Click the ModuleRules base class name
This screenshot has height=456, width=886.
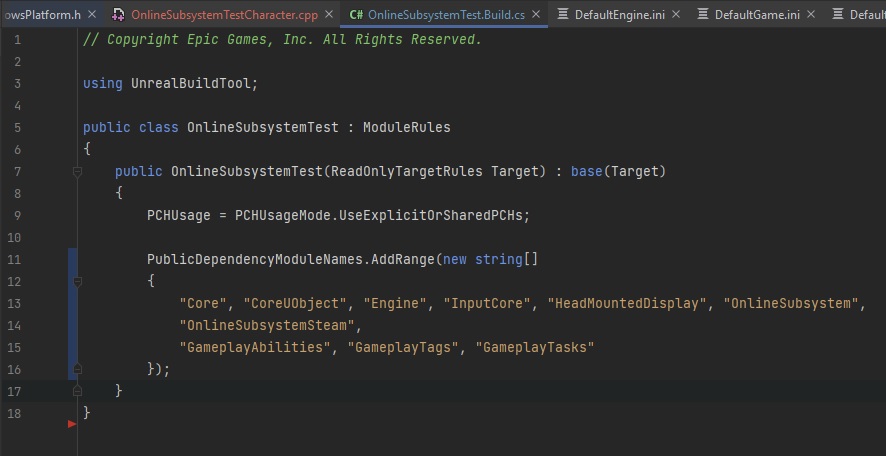pyautogui.click(x=406, y=128)
